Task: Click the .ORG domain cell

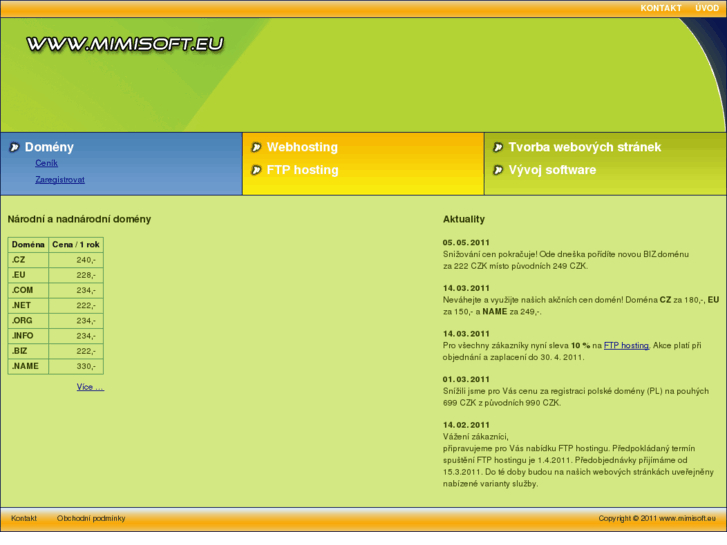Action: (28, 321)
